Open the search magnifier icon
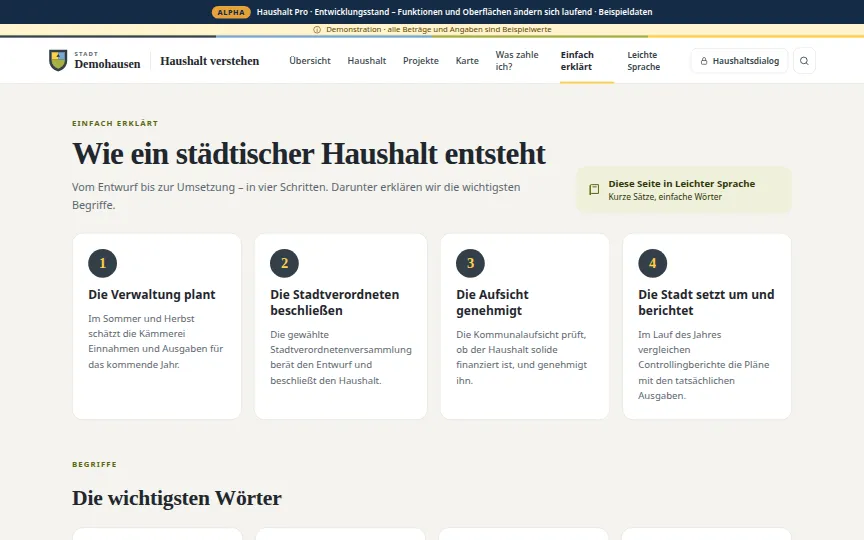The height and width of the screenshot is (540, 864). pyautogui.click(x=804, y=61)
